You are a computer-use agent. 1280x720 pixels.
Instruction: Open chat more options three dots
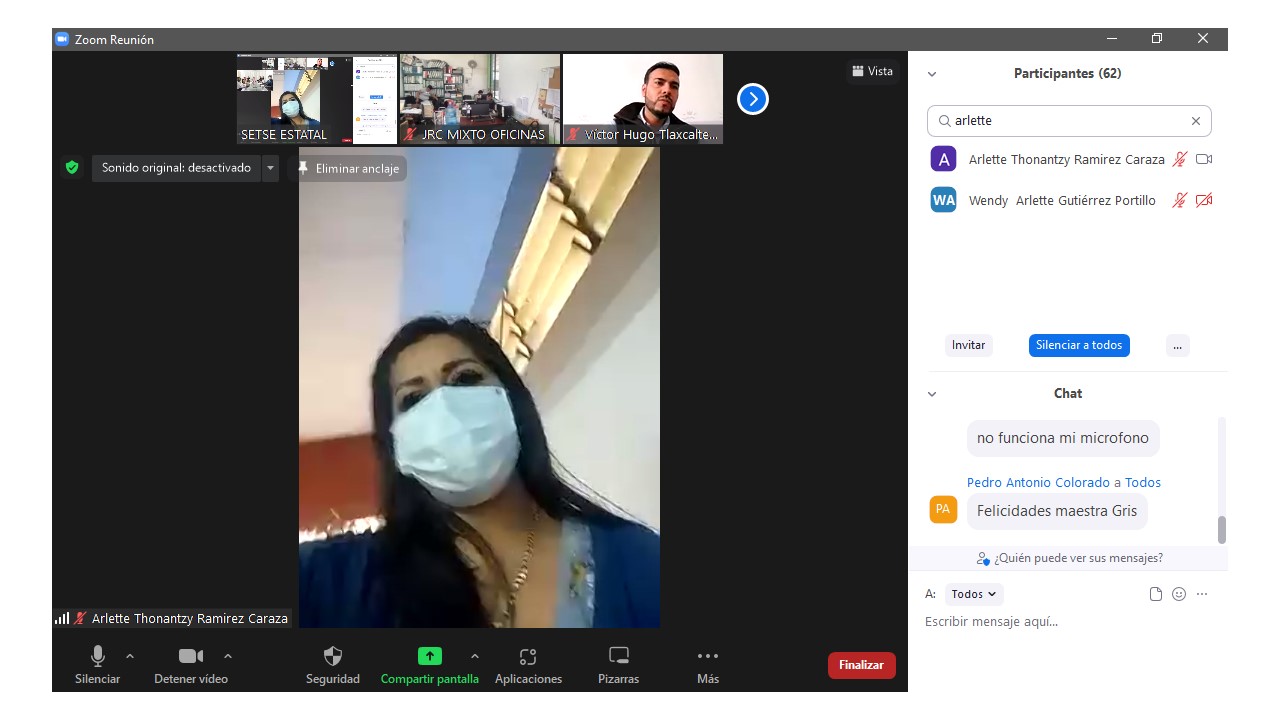click(x=1202, y=594)
